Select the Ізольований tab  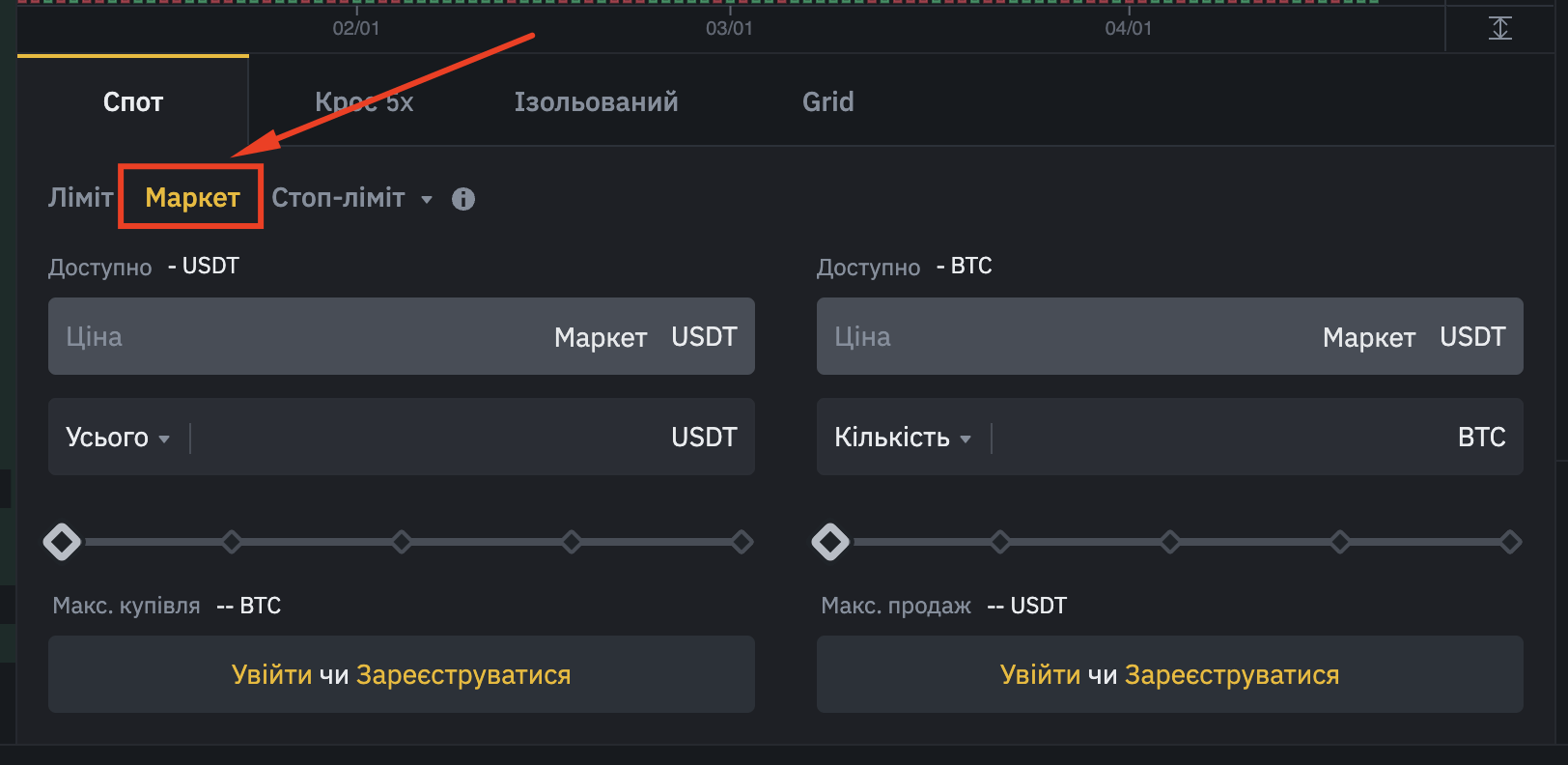coord(596,101)
